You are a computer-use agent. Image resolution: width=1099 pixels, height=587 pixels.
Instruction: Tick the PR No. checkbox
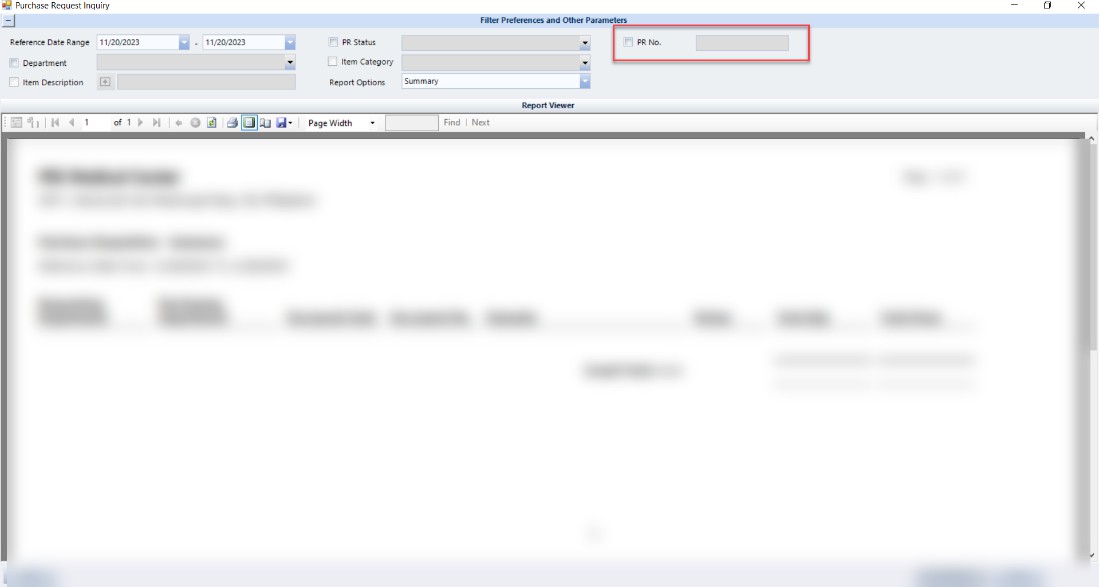628,43
